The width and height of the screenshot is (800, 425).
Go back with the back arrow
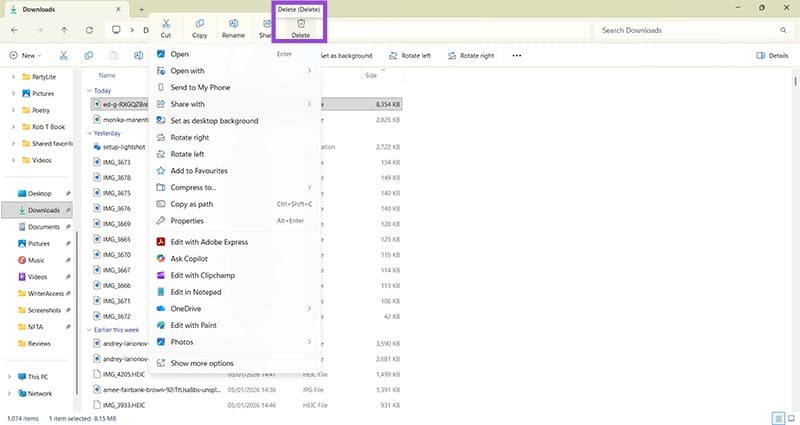[14, 30]
